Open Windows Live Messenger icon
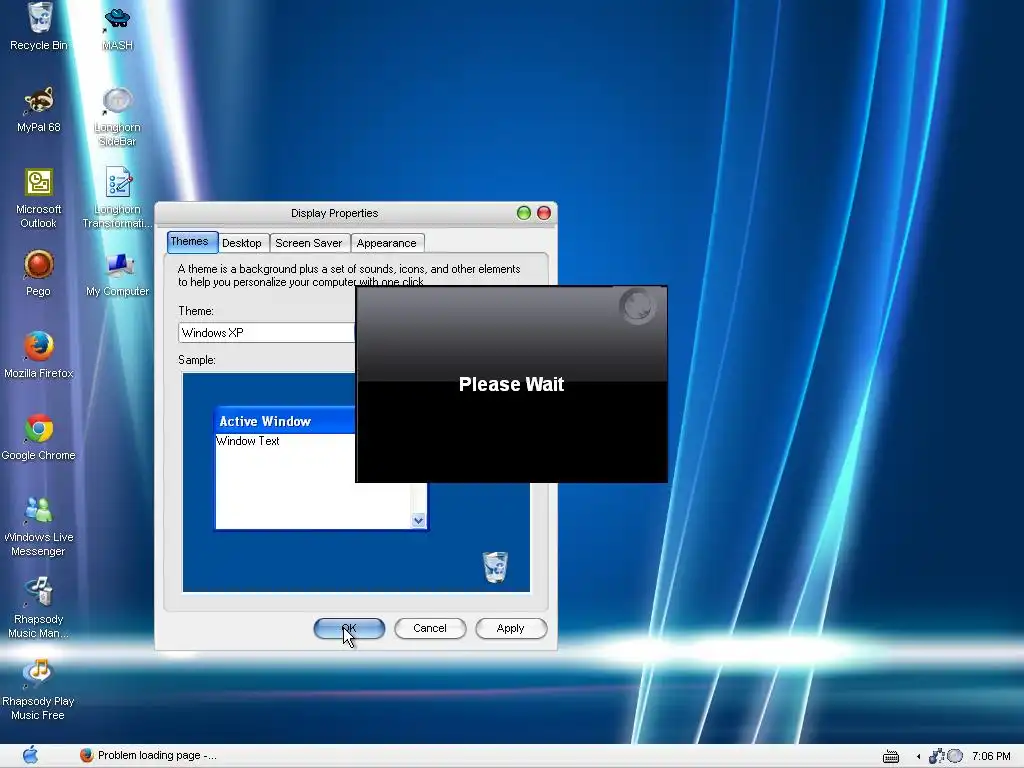This screenshot has height=768, width=1024. pos(39,511)
